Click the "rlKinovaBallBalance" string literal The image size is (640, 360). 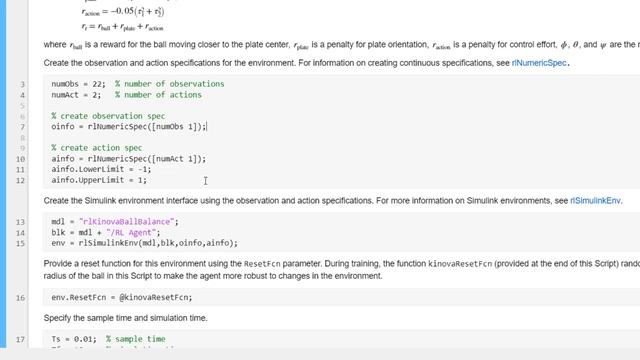coord(127,222)
